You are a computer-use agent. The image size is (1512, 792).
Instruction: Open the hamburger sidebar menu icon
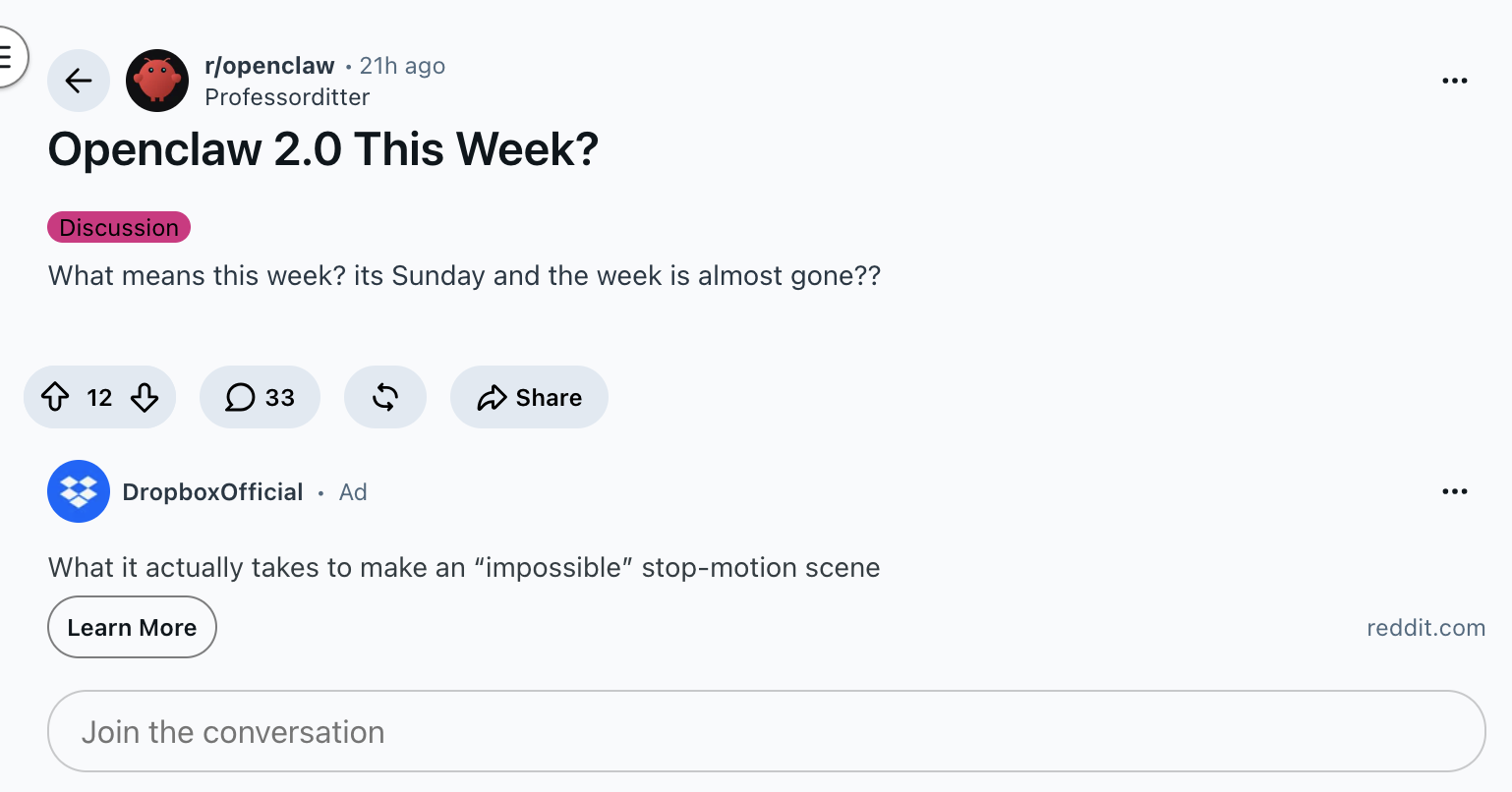coord(6,57)
